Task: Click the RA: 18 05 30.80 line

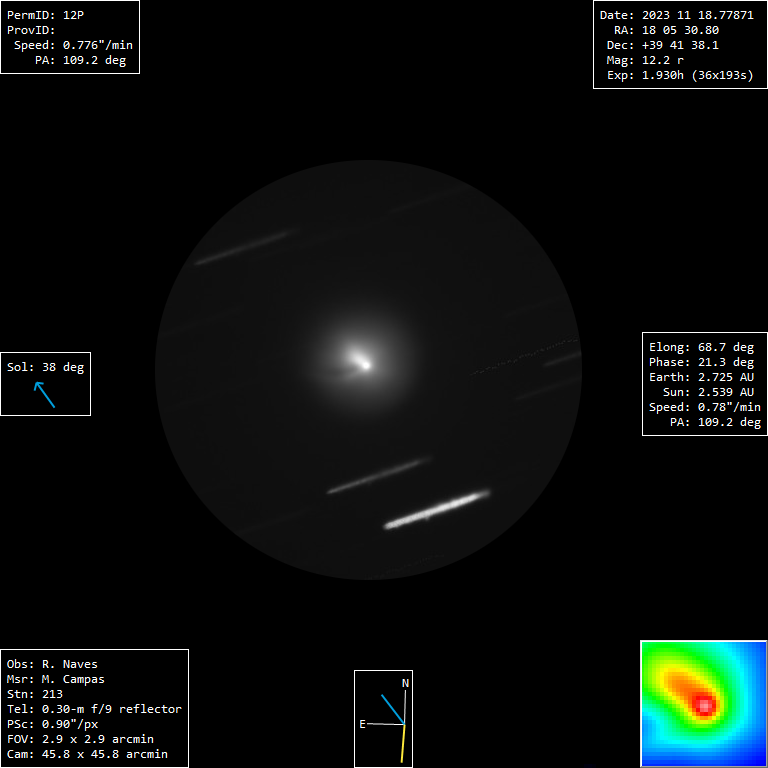Action: [666, 30]
